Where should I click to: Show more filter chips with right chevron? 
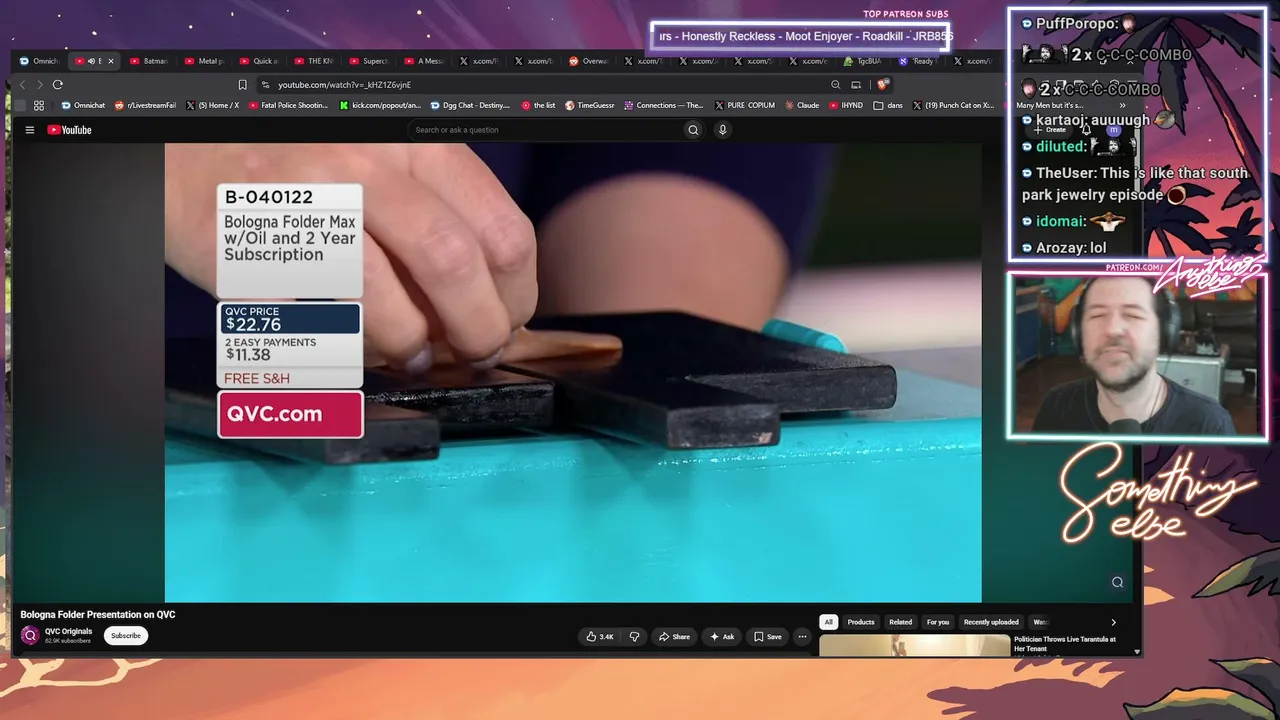1113,622
